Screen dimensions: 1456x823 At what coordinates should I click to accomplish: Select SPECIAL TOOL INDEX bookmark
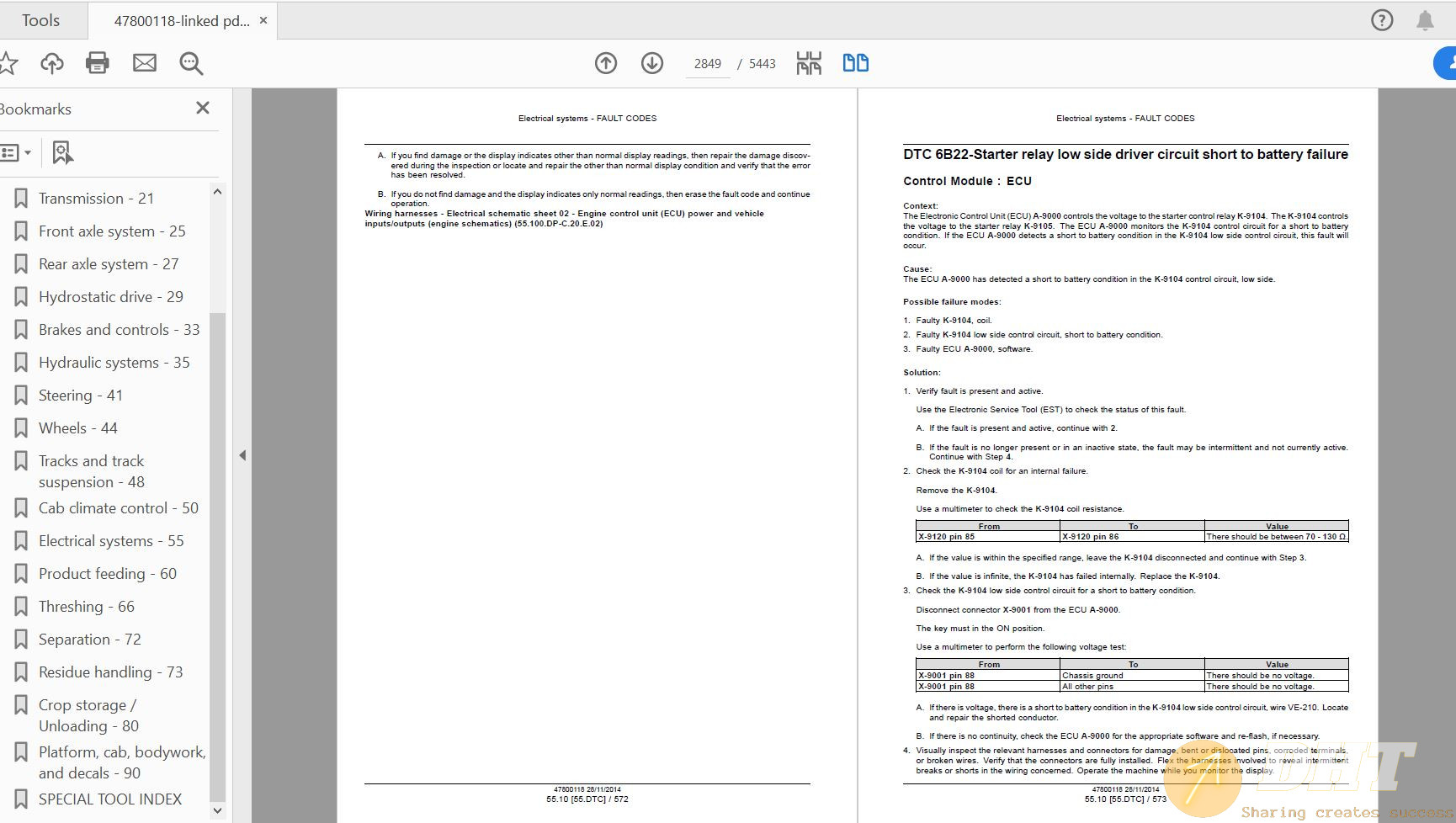click(x=110, y=799)
